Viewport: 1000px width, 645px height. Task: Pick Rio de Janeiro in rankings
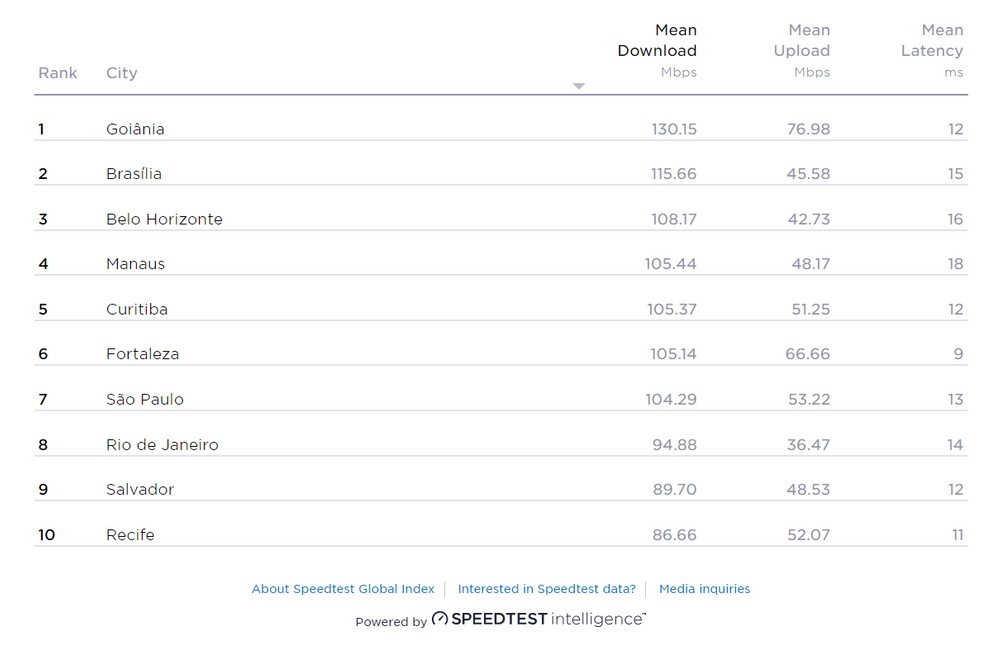[162, 445]
